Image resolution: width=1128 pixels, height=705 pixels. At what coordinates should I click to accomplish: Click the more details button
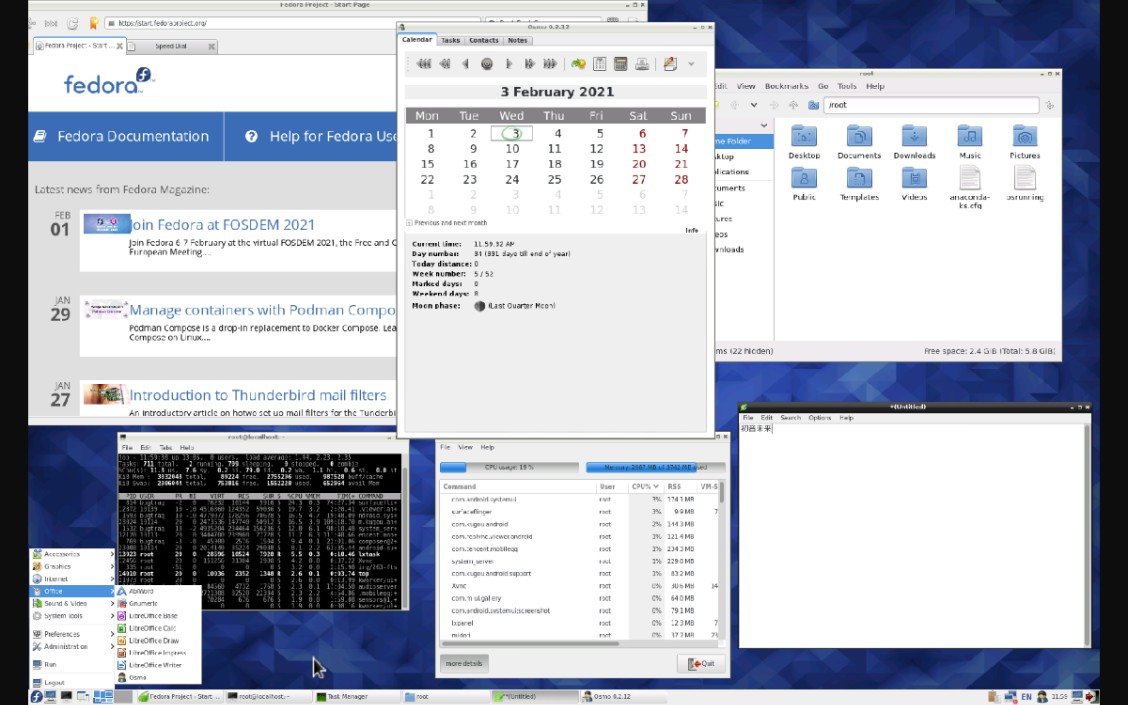coord(463,663)
